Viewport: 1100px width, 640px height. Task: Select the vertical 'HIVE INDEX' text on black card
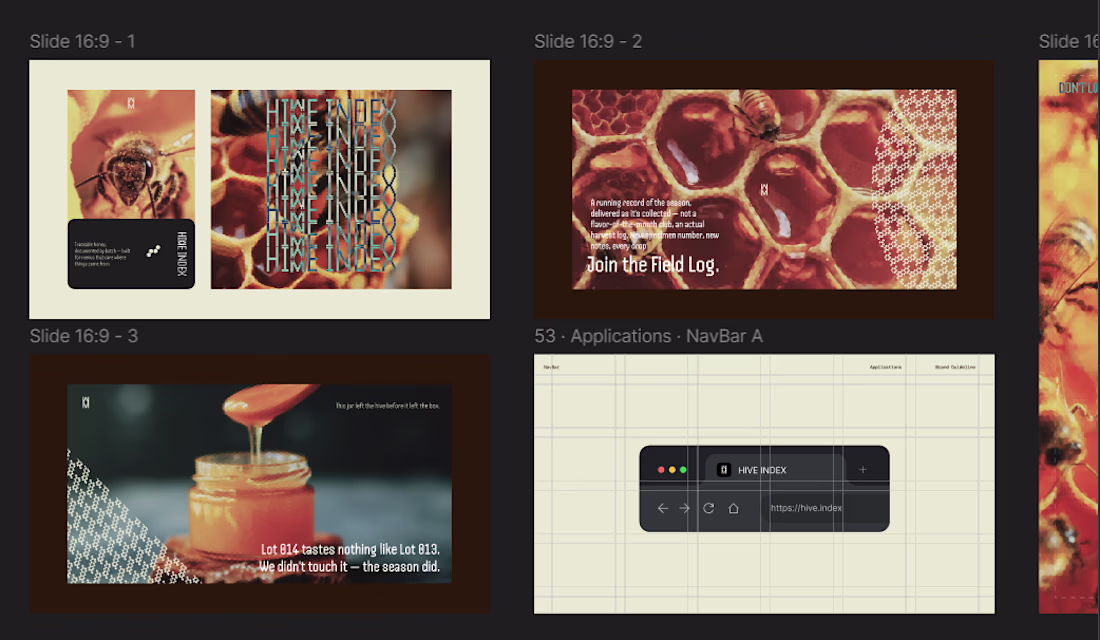(182, 253)
